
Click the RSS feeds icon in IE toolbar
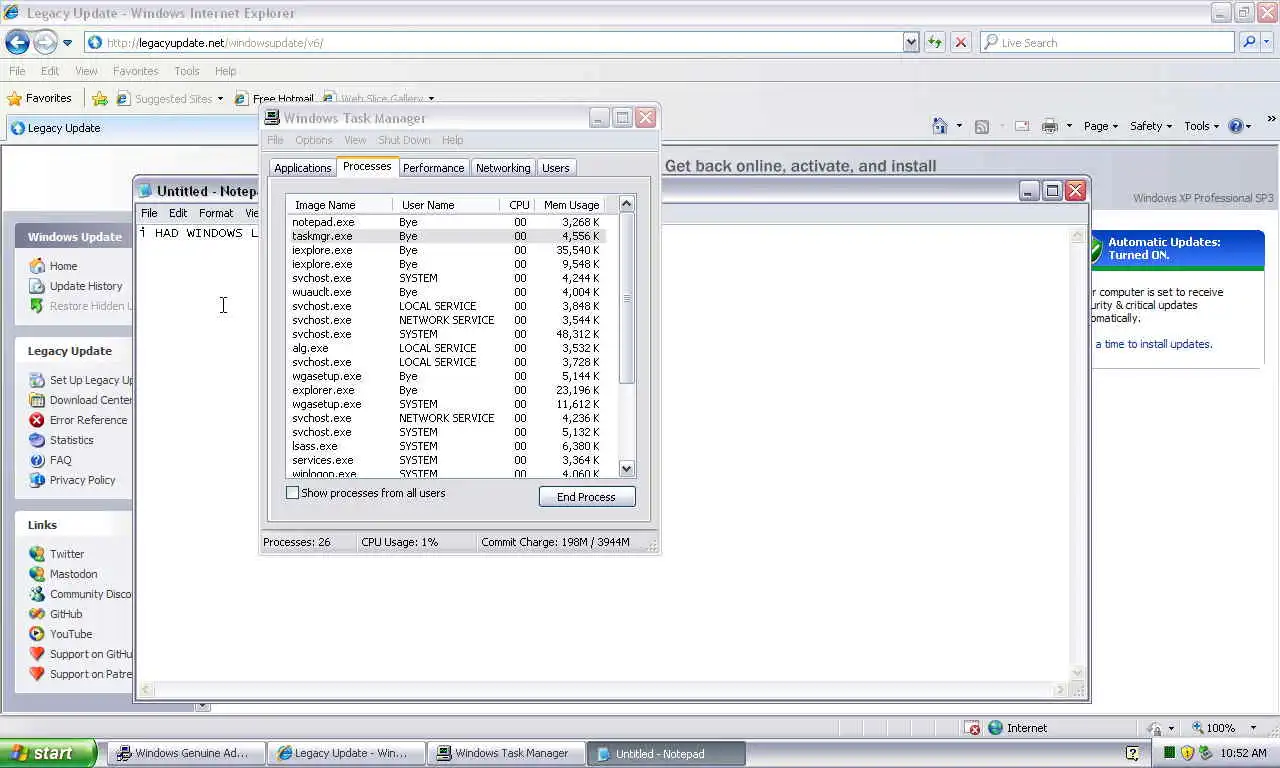982,126
